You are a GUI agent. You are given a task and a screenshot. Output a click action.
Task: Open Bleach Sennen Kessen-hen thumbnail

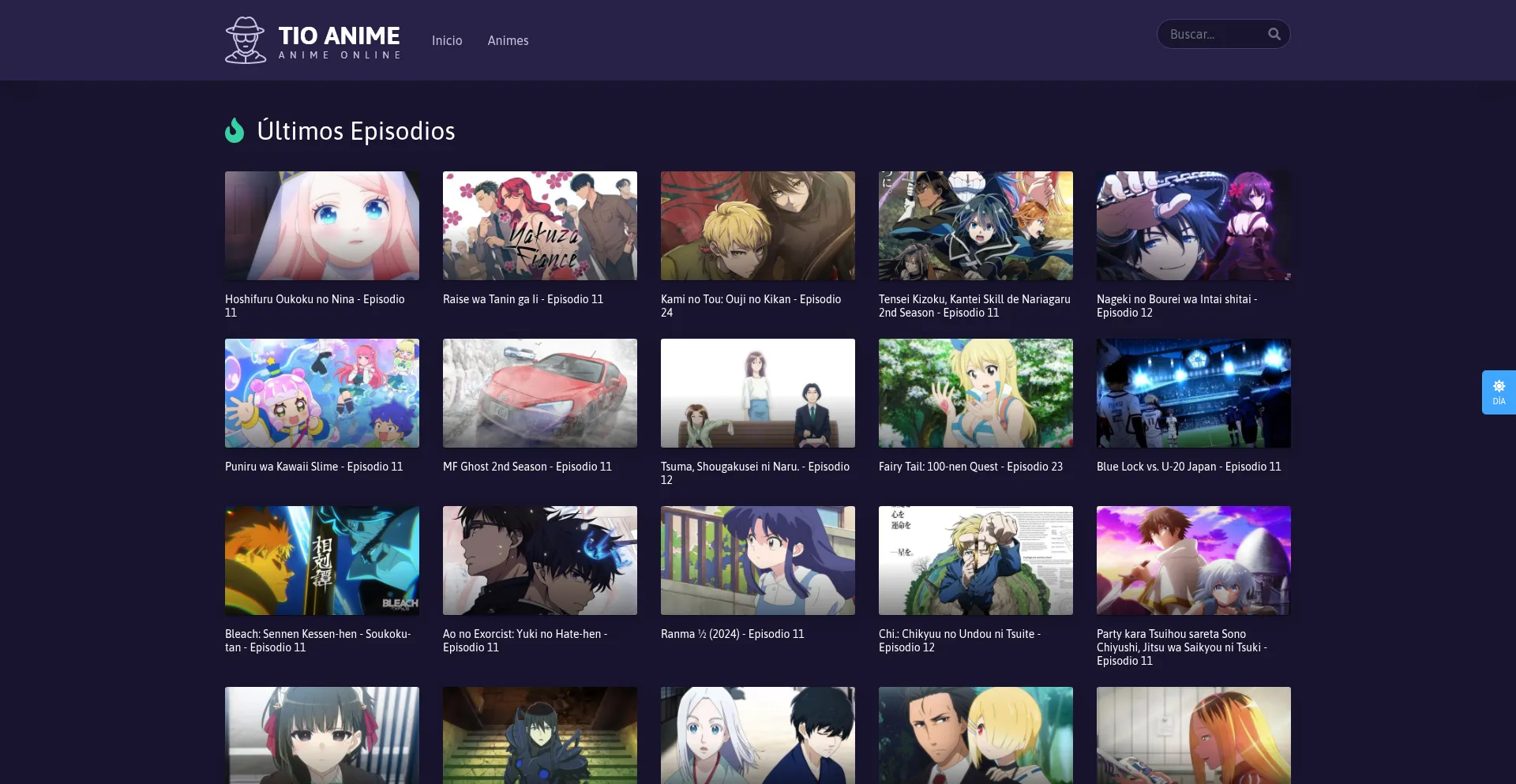[322, 561]
